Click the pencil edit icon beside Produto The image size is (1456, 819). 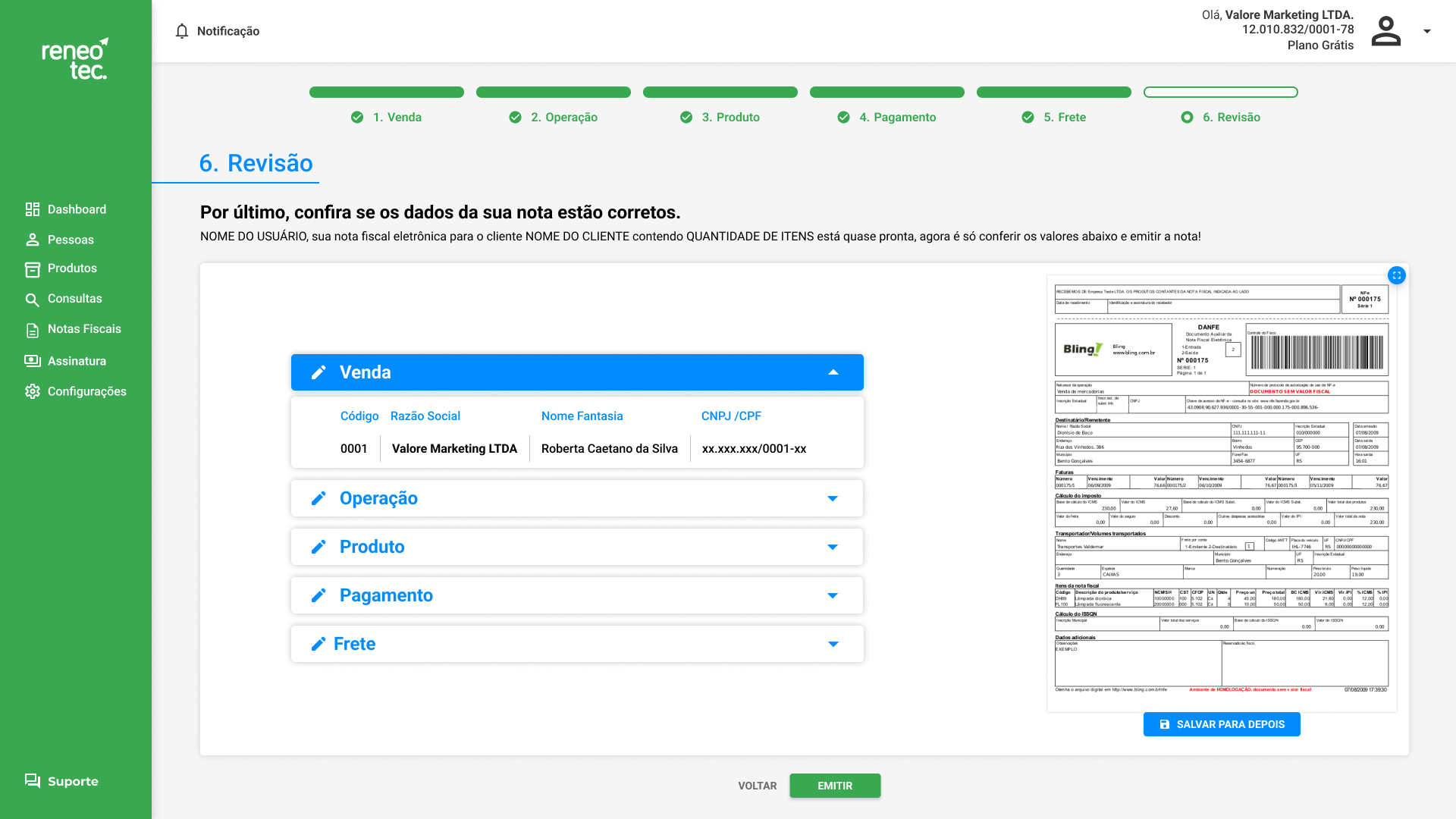[318, 547]
